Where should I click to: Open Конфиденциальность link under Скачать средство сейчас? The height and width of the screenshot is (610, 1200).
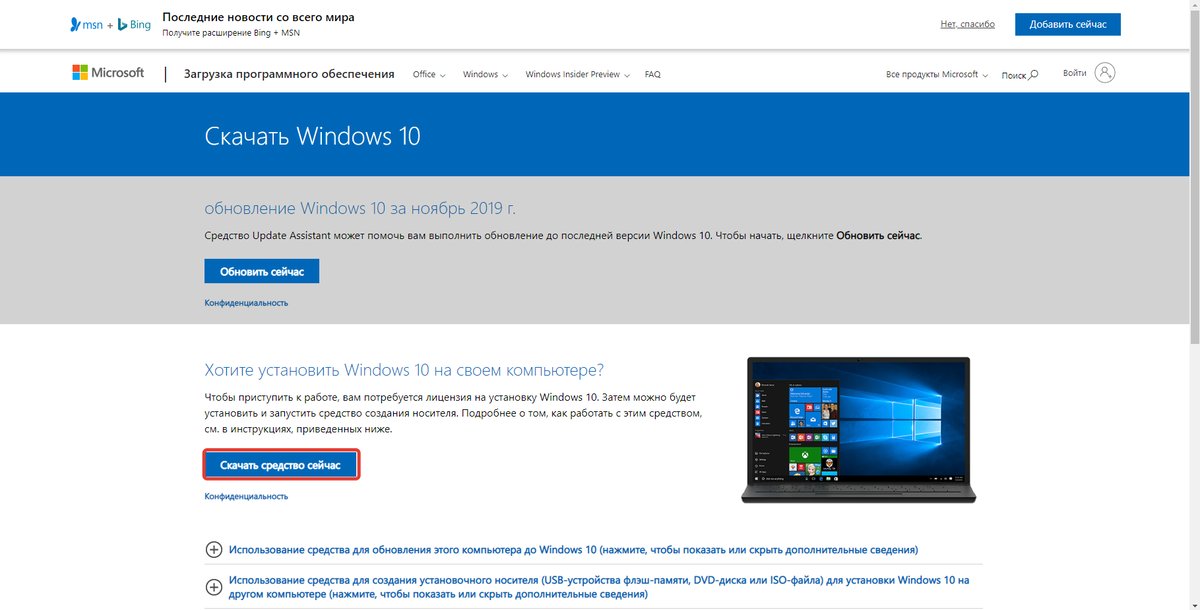click(x=246, y=496)
